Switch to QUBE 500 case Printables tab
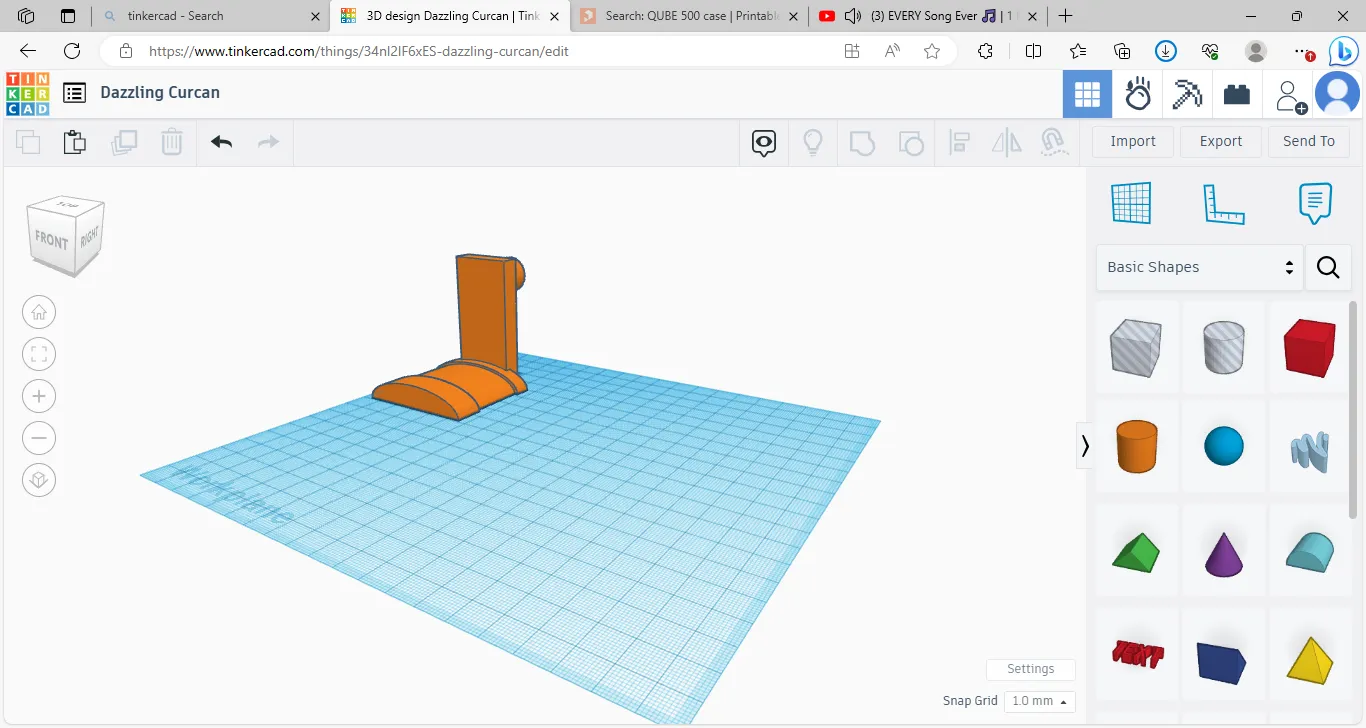Image resolution: width=1366 pixels, height=728 pixels. click(x=678, y=16)
